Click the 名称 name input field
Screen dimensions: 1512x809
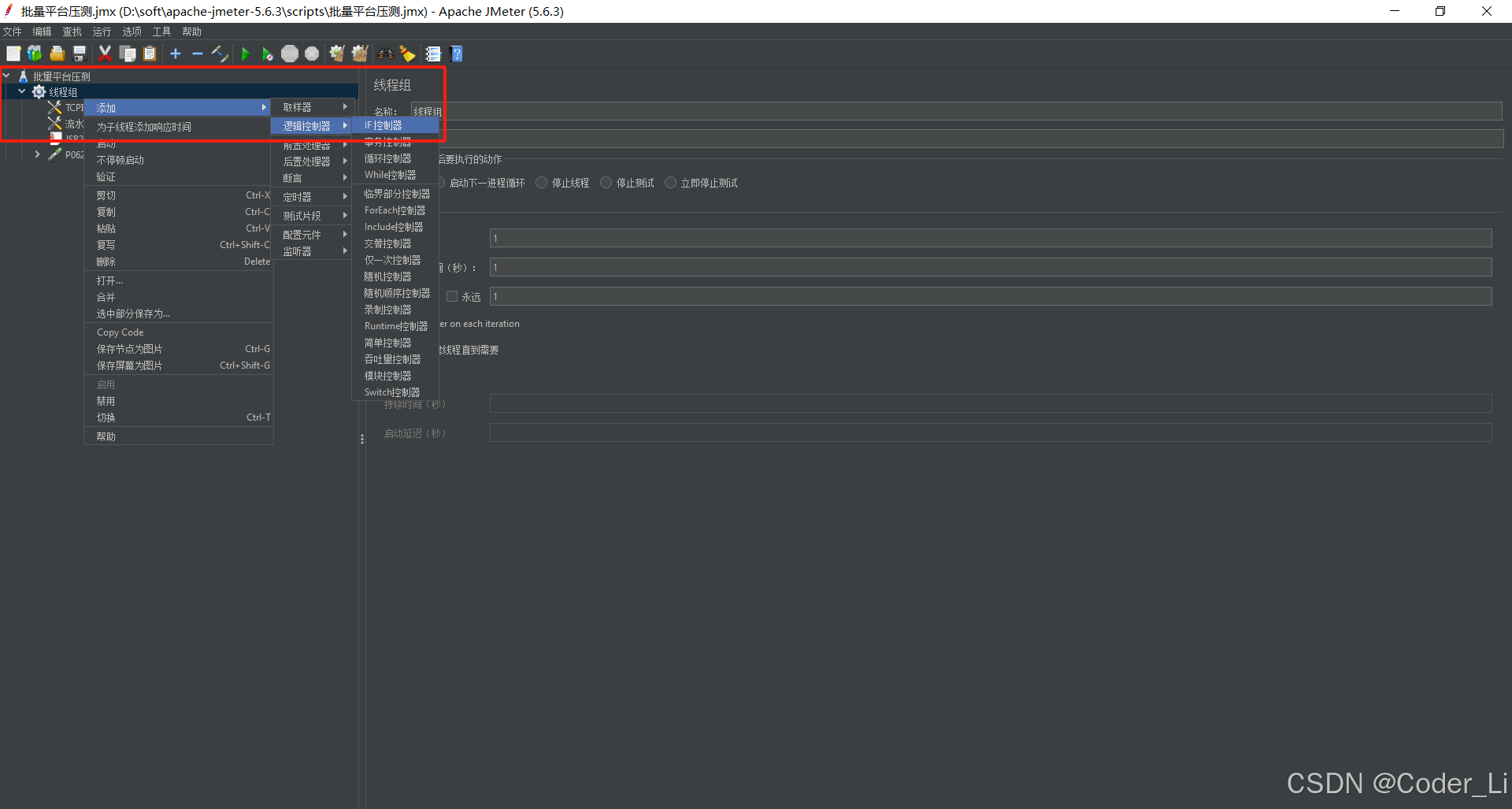point(956,111)
